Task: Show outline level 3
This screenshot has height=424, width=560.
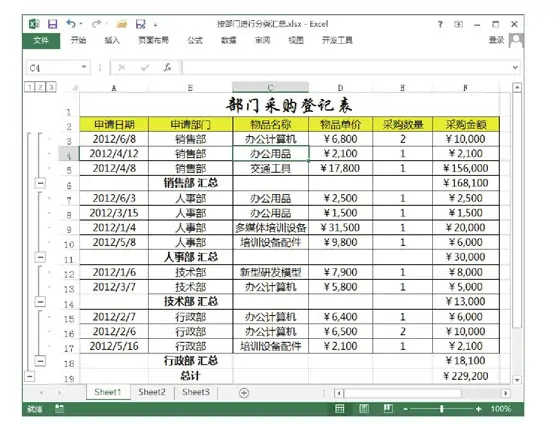Action: point(51,87)
